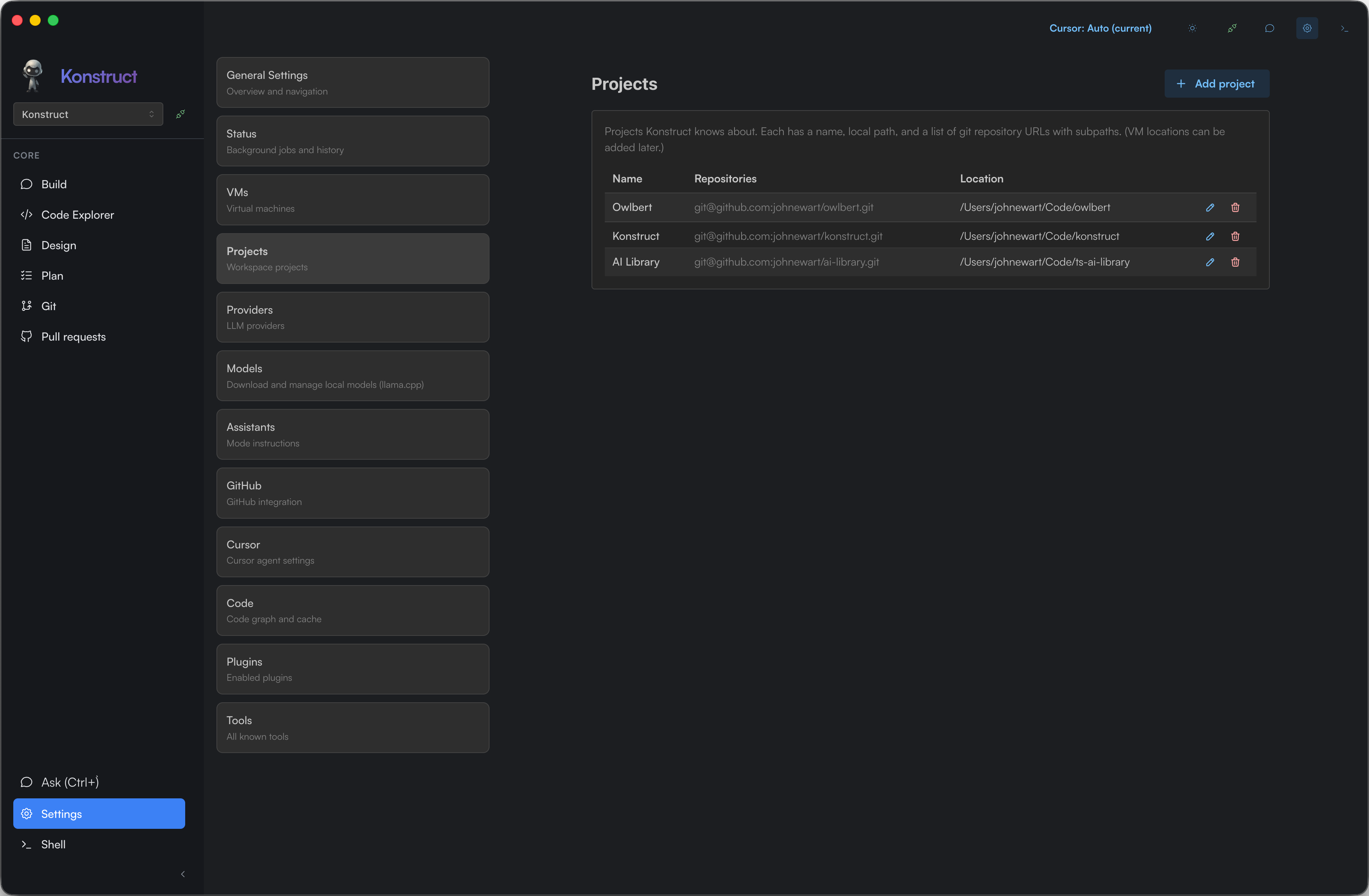The width and height of the screenshot is (1369, 896).
Task: Click the top bar settings gear icon
Action: (1307, 28)
